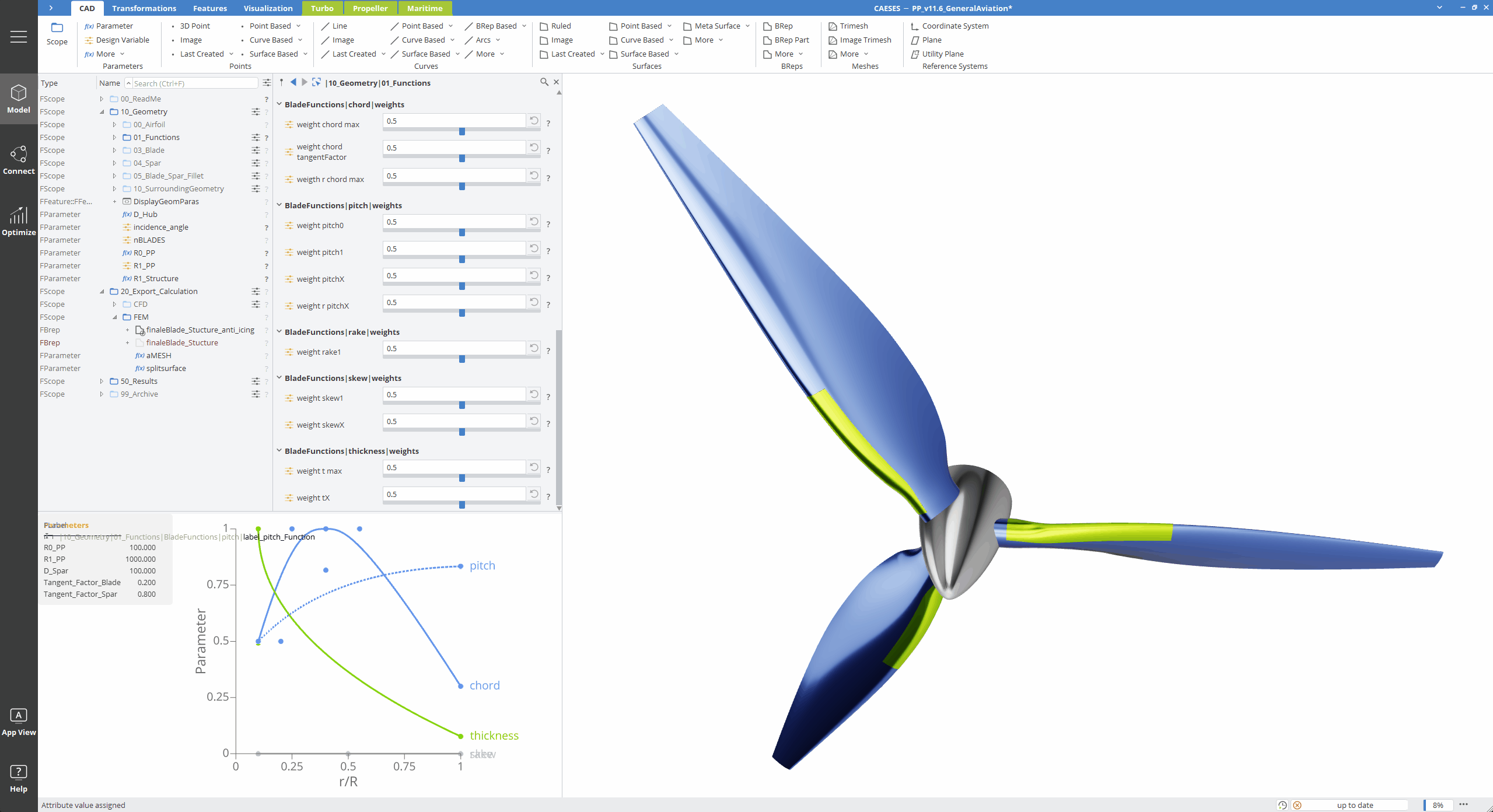Reset weight chord max value
Image resolution: width=1493 pixels, height=812 pixels.
tap(534, 121)
